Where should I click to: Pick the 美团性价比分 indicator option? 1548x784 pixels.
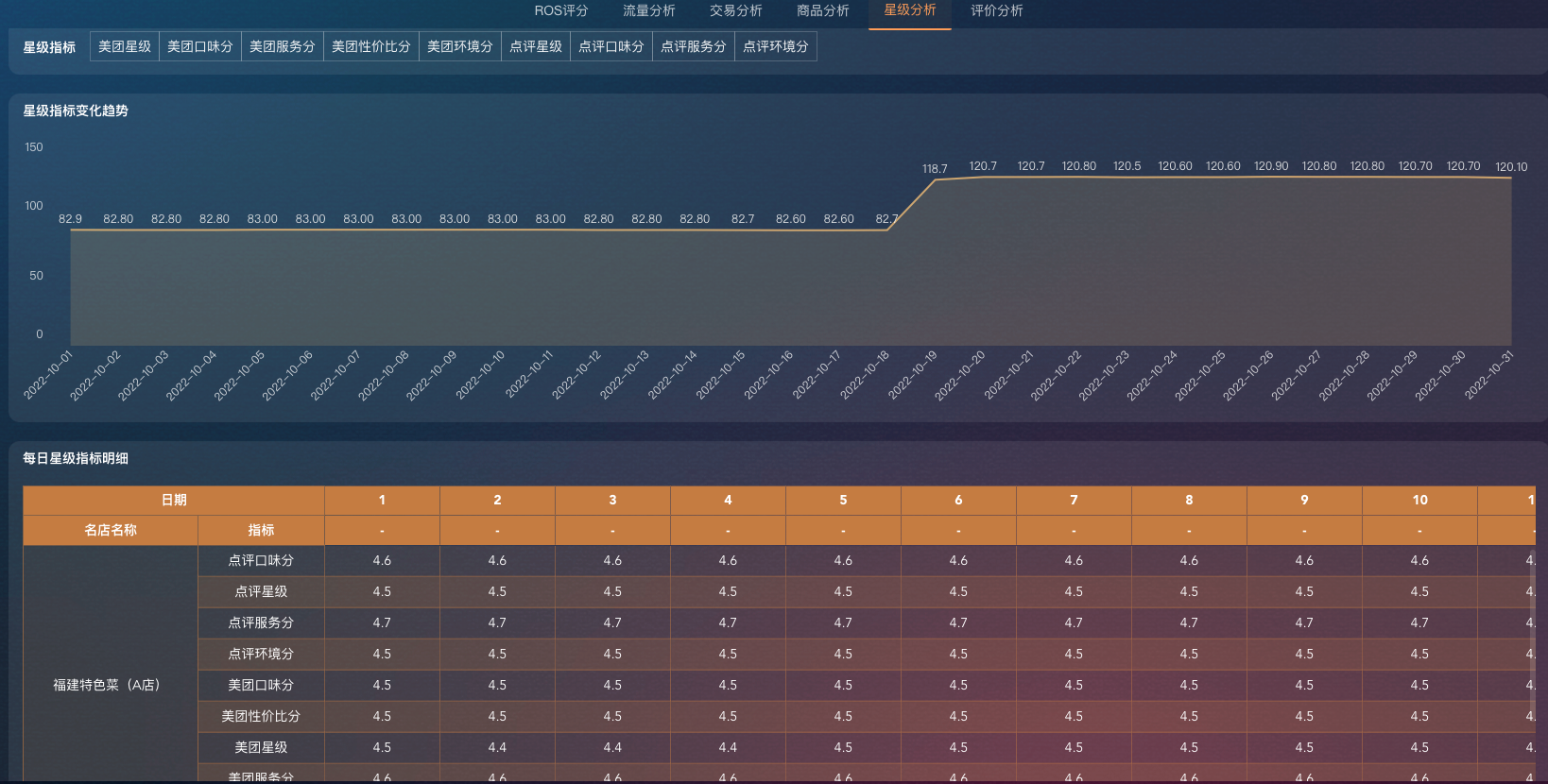[x=371, y=46]
